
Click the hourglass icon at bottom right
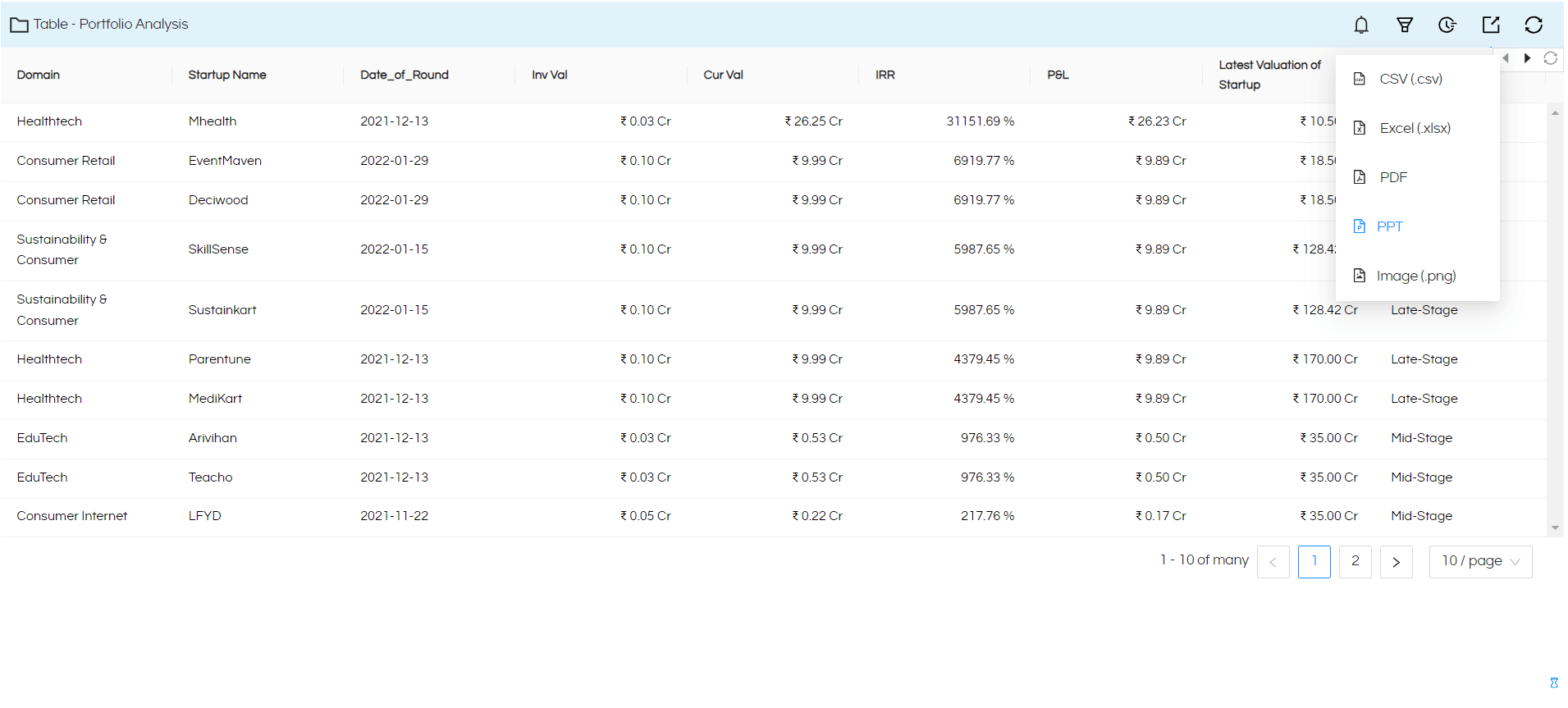[1554, 683]
